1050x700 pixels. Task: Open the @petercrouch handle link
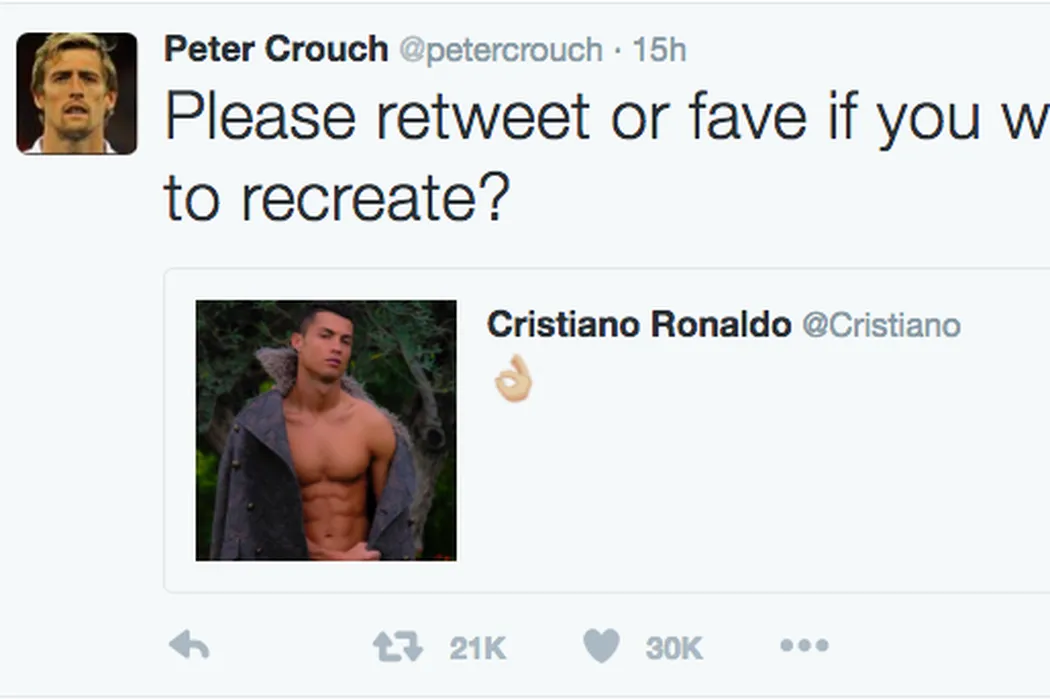(x=501, y=50)
